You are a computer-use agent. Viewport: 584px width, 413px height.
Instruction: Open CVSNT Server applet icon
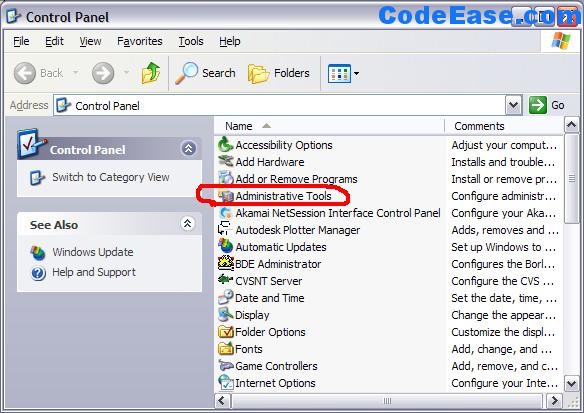pyautogui.click(x=225, y=280)
